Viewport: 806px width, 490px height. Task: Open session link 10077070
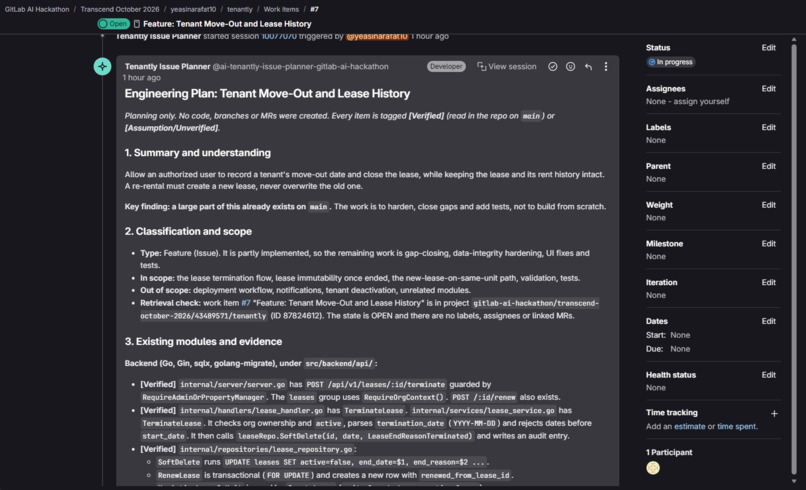tap(279, 36)
